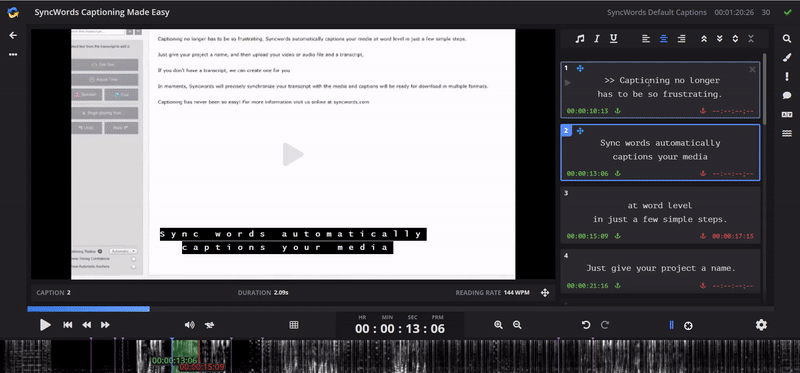This screenshot has width=800, height=373.
Task: Toggle the blue vertical bars timeline option
Action: pyautogui.click(x=671, y=325)
